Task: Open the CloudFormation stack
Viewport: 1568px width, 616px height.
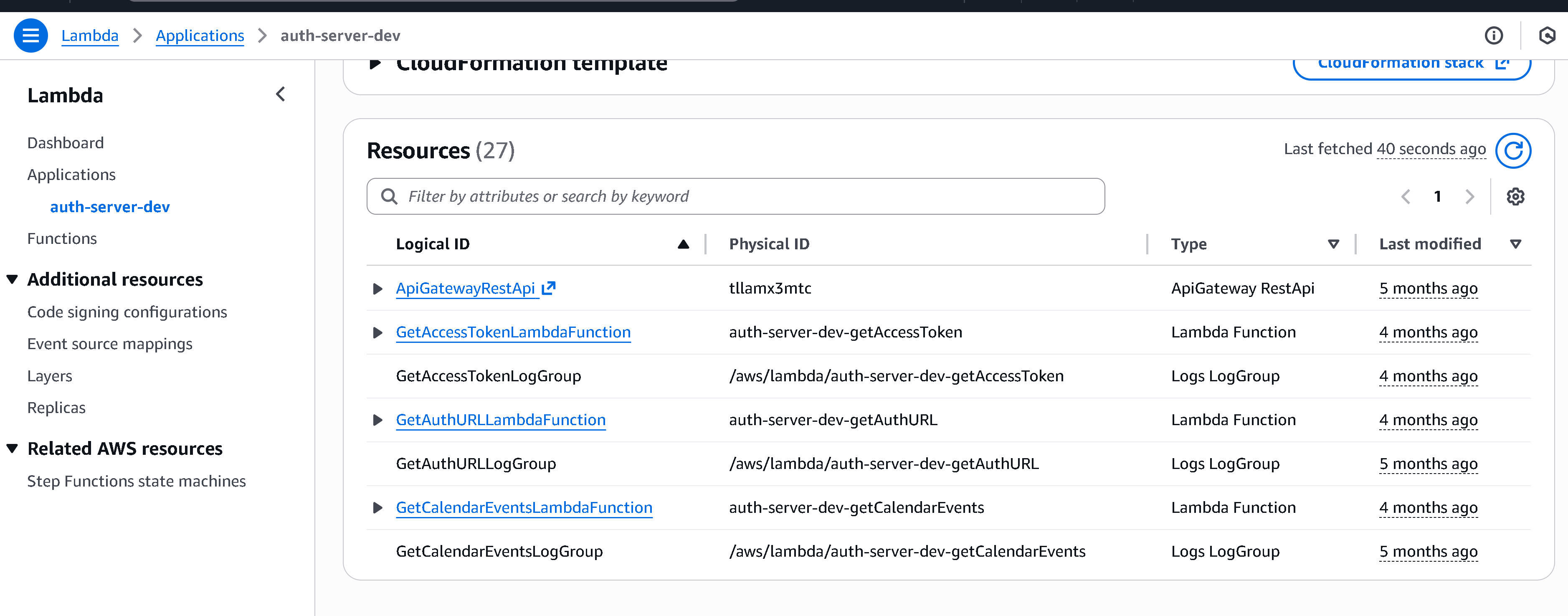Action: click(1412, 63)
